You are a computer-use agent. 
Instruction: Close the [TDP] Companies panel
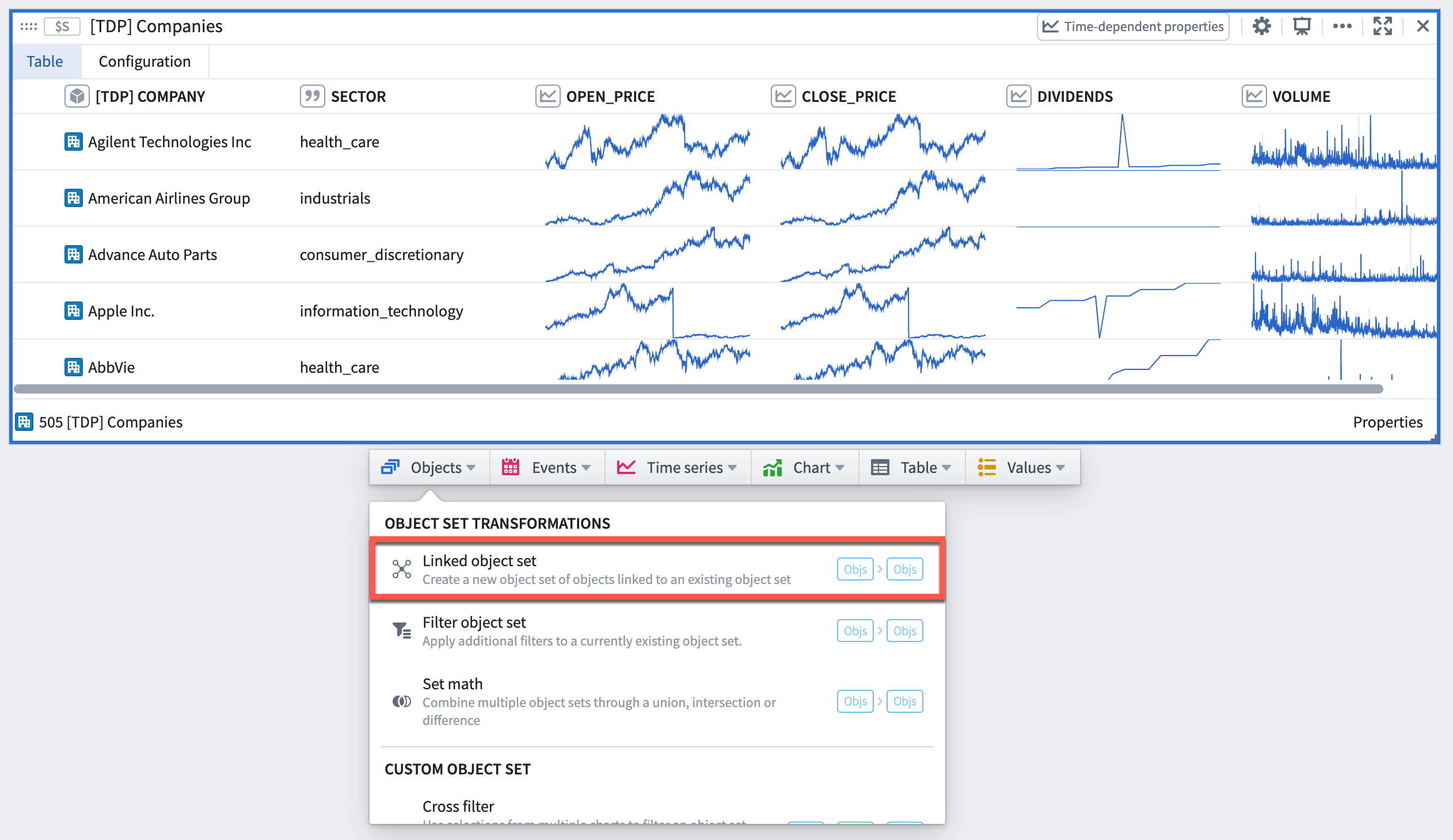click(x=1422, y=26)
